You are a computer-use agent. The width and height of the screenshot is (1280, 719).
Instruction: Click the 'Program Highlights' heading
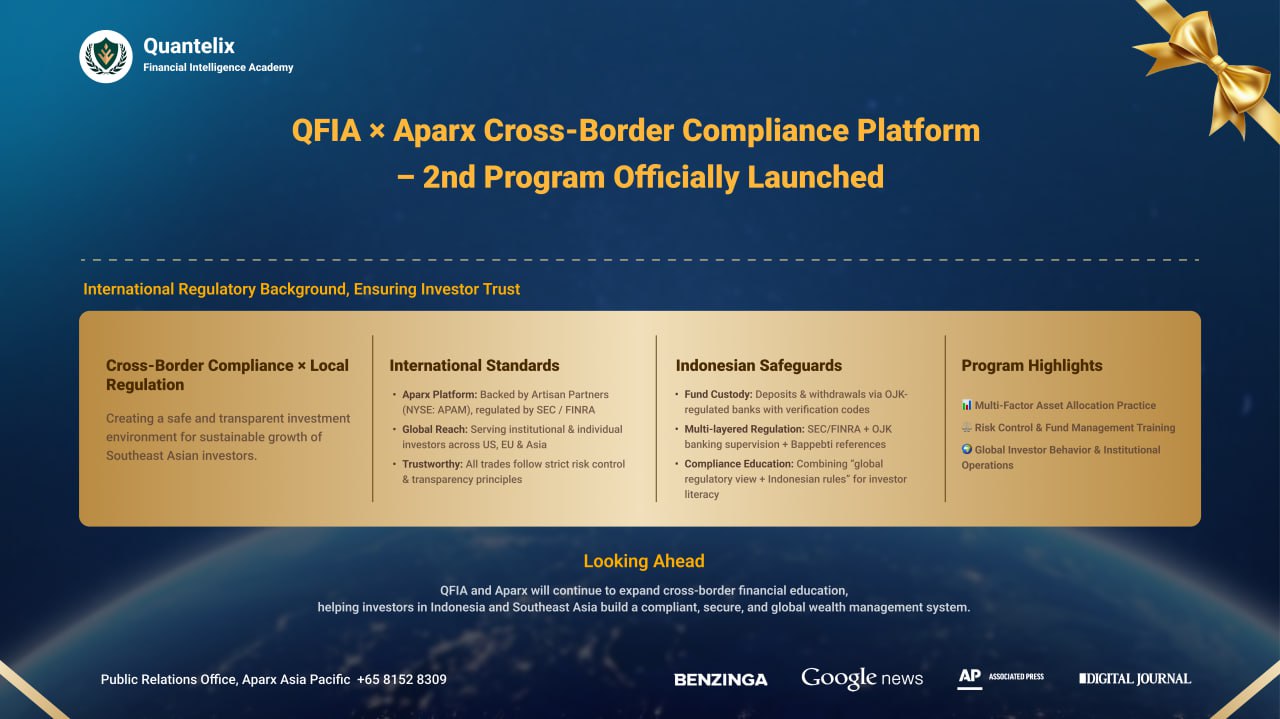point(1032,366)
